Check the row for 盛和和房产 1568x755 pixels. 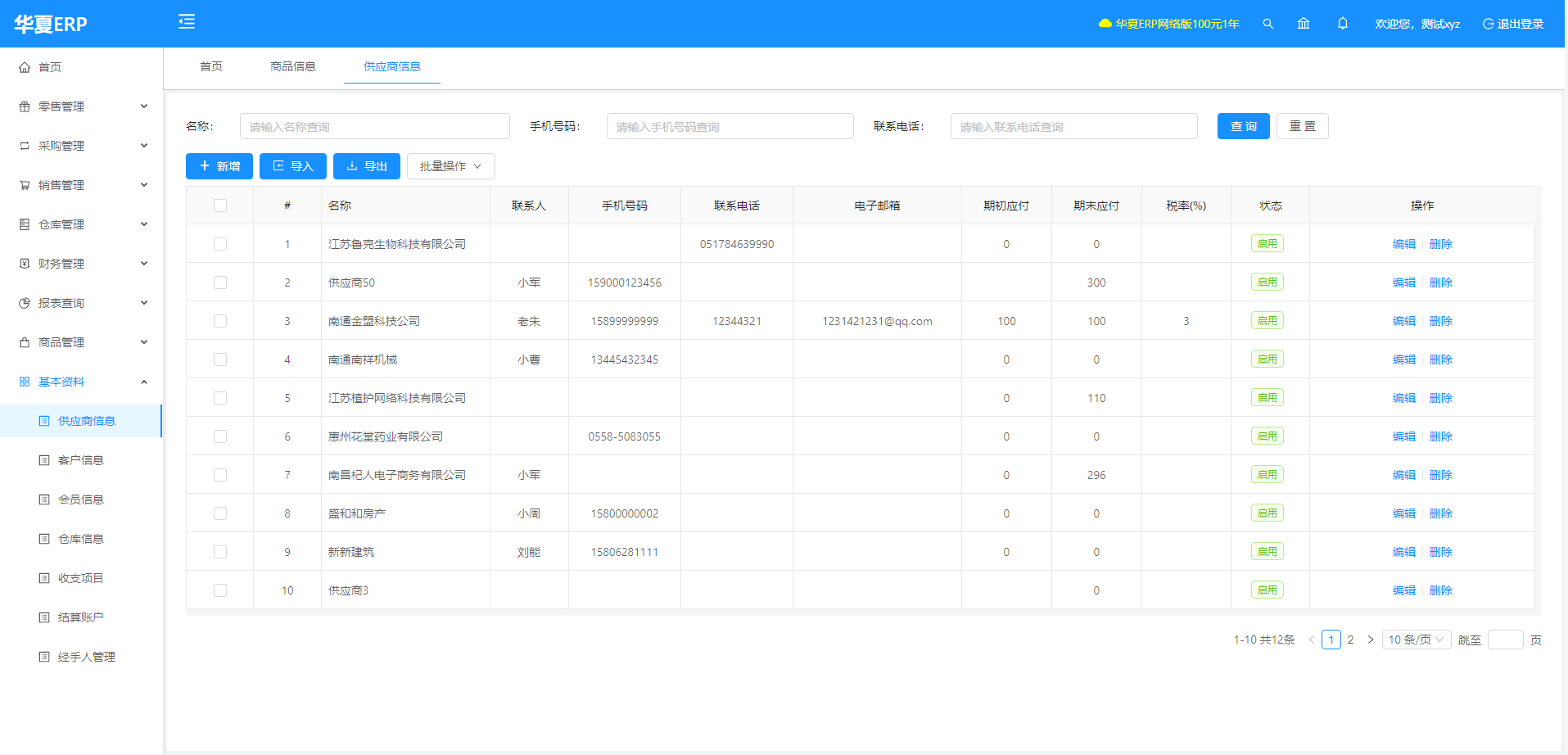[x=220, y=513]
